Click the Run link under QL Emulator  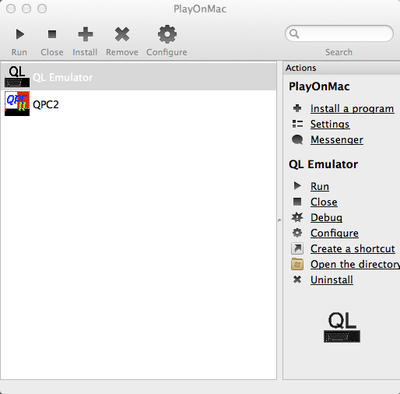(x=320, y=186)
